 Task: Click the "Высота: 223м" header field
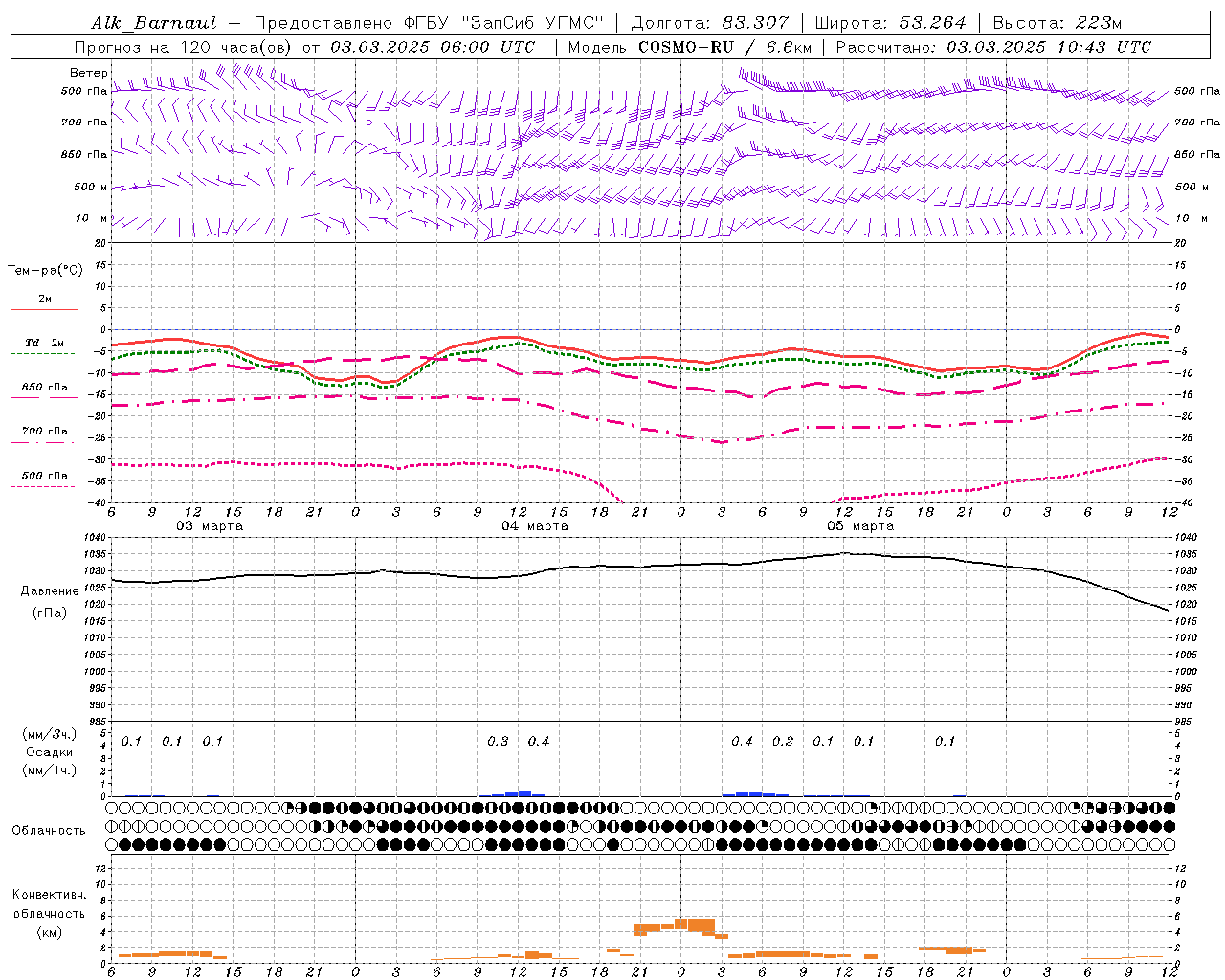pos(1058,23)
